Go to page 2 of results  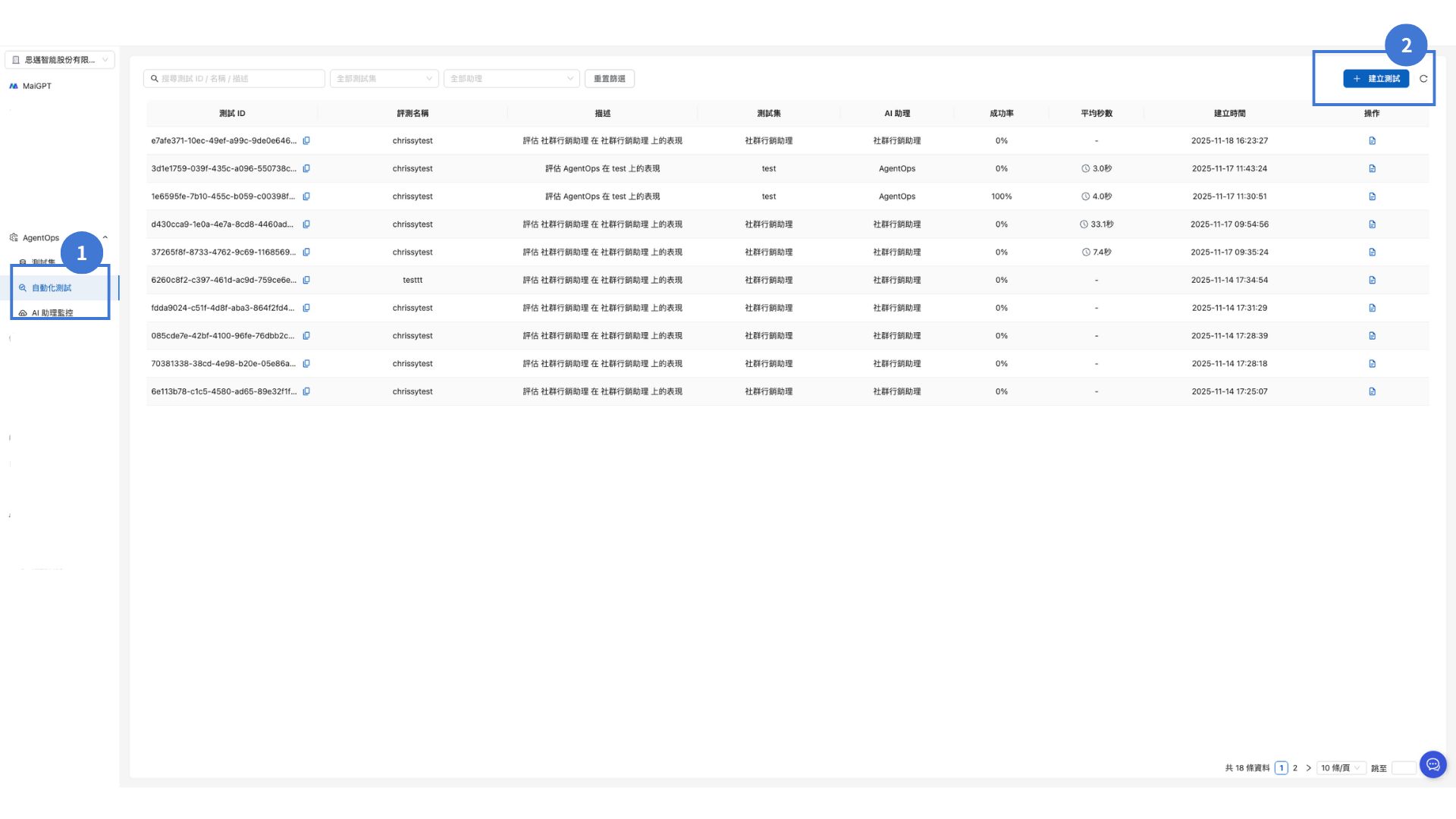click(1295, 768)
